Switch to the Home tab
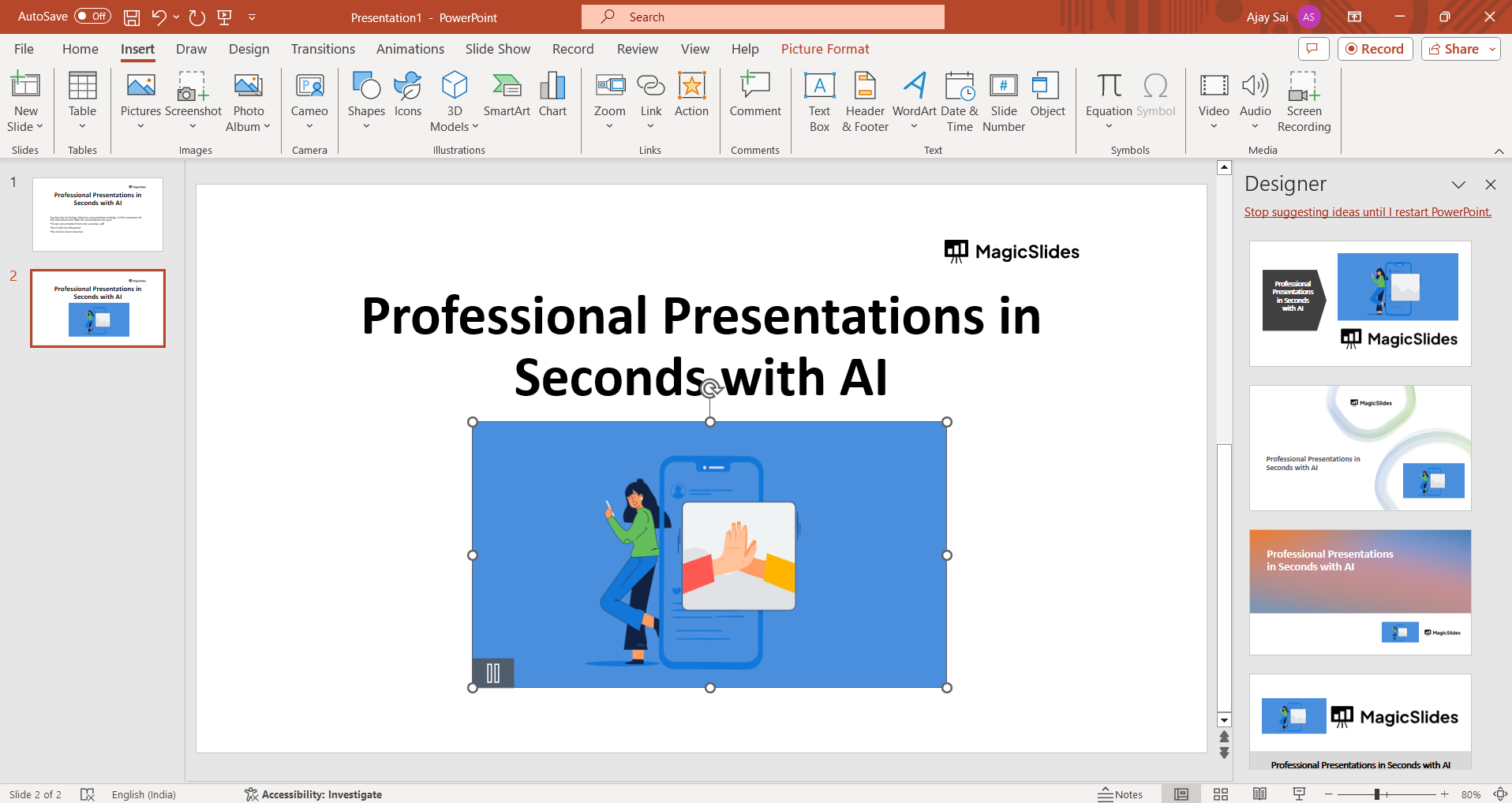 tap(80, 49)
